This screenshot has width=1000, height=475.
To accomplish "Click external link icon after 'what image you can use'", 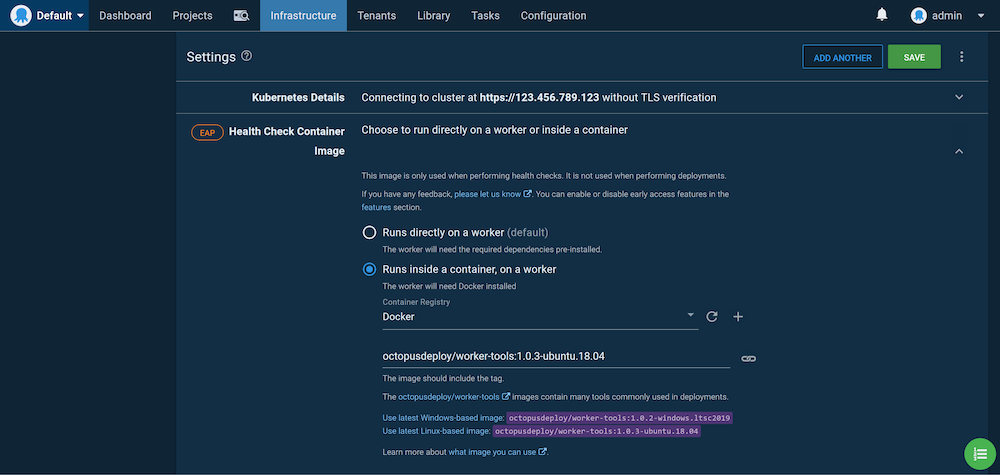I will point(543,452).
